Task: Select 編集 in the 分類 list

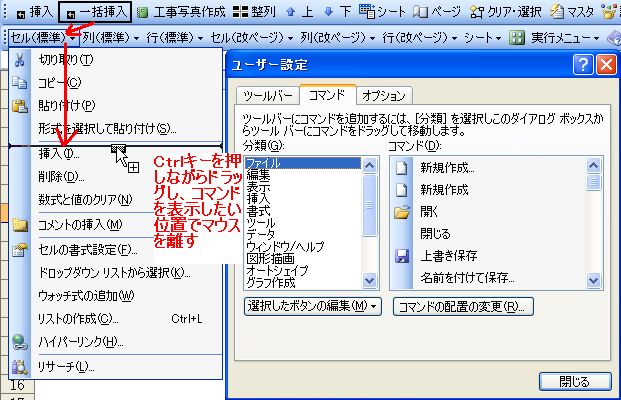Action: pyautogui.click(x=258, y=174)
